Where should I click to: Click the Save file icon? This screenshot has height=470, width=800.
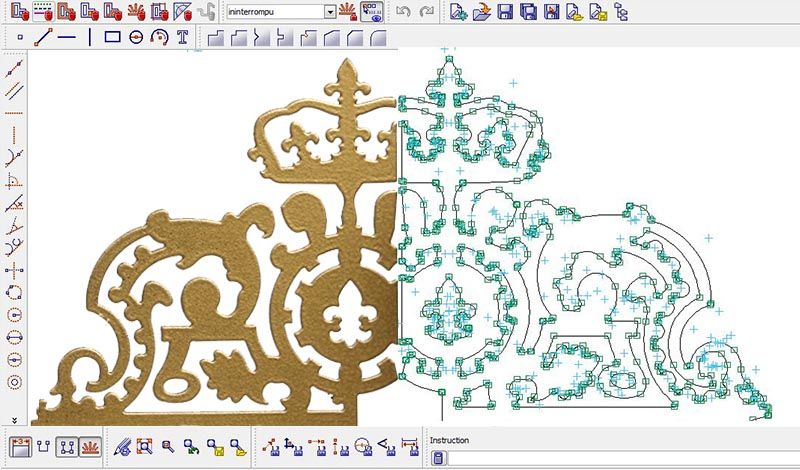pos(505,12)
